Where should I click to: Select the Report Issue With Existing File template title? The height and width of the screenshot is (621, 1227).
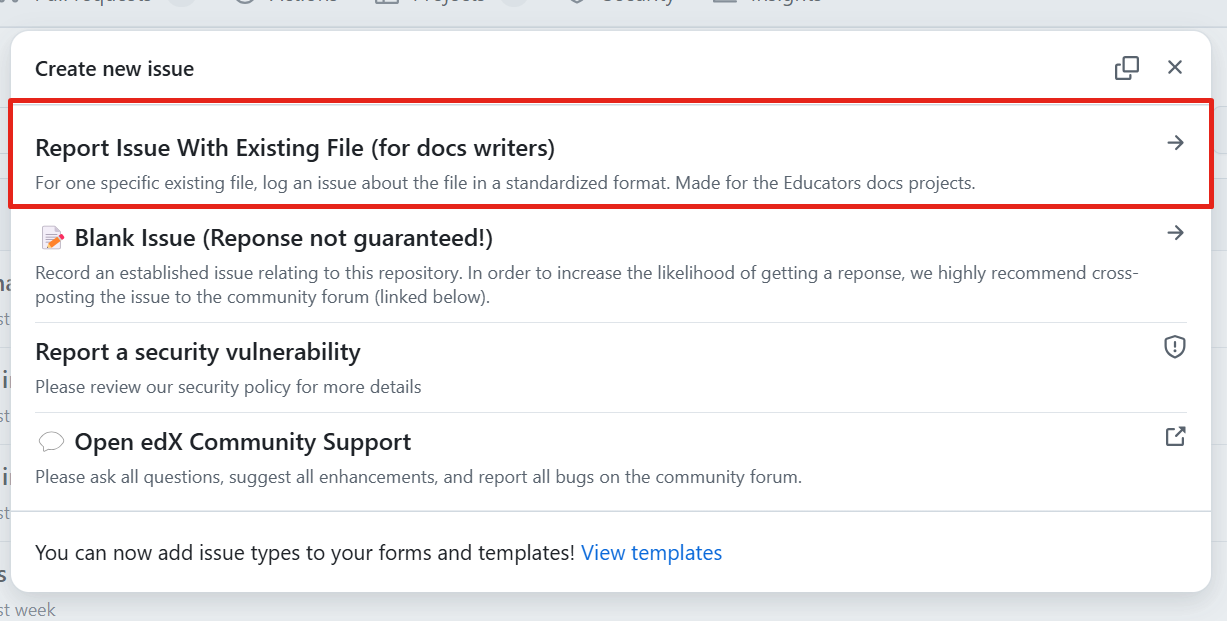(x=295, y=148)
